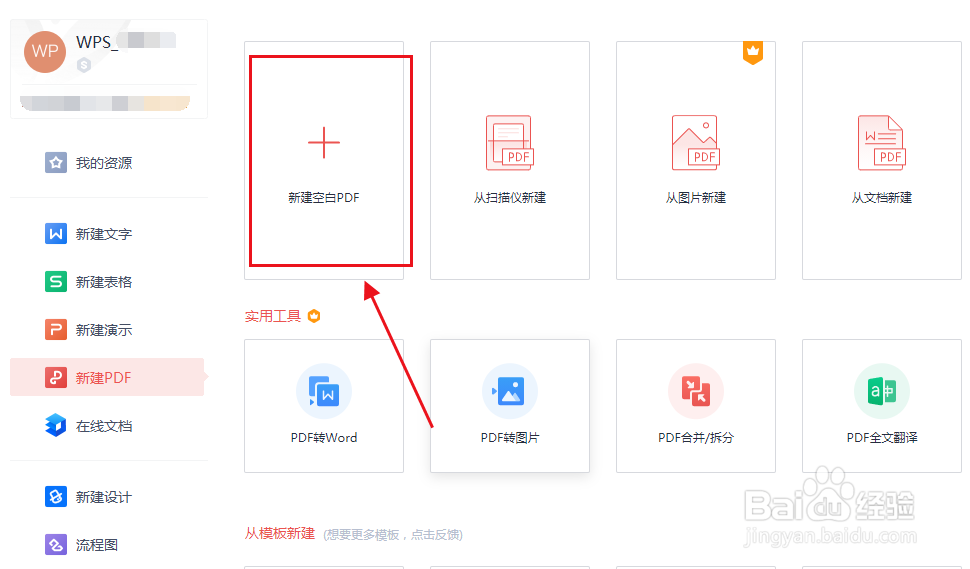Click the red plus icon for blank PDF
Screen dimensions: 970x569
(324, 143)
